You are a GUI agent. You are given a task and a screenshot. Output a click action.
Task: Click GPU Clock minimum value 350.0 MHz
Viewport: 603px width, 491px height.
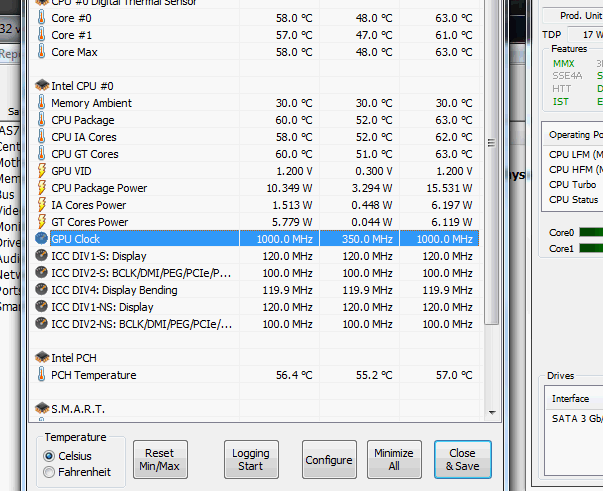[367, 239]
